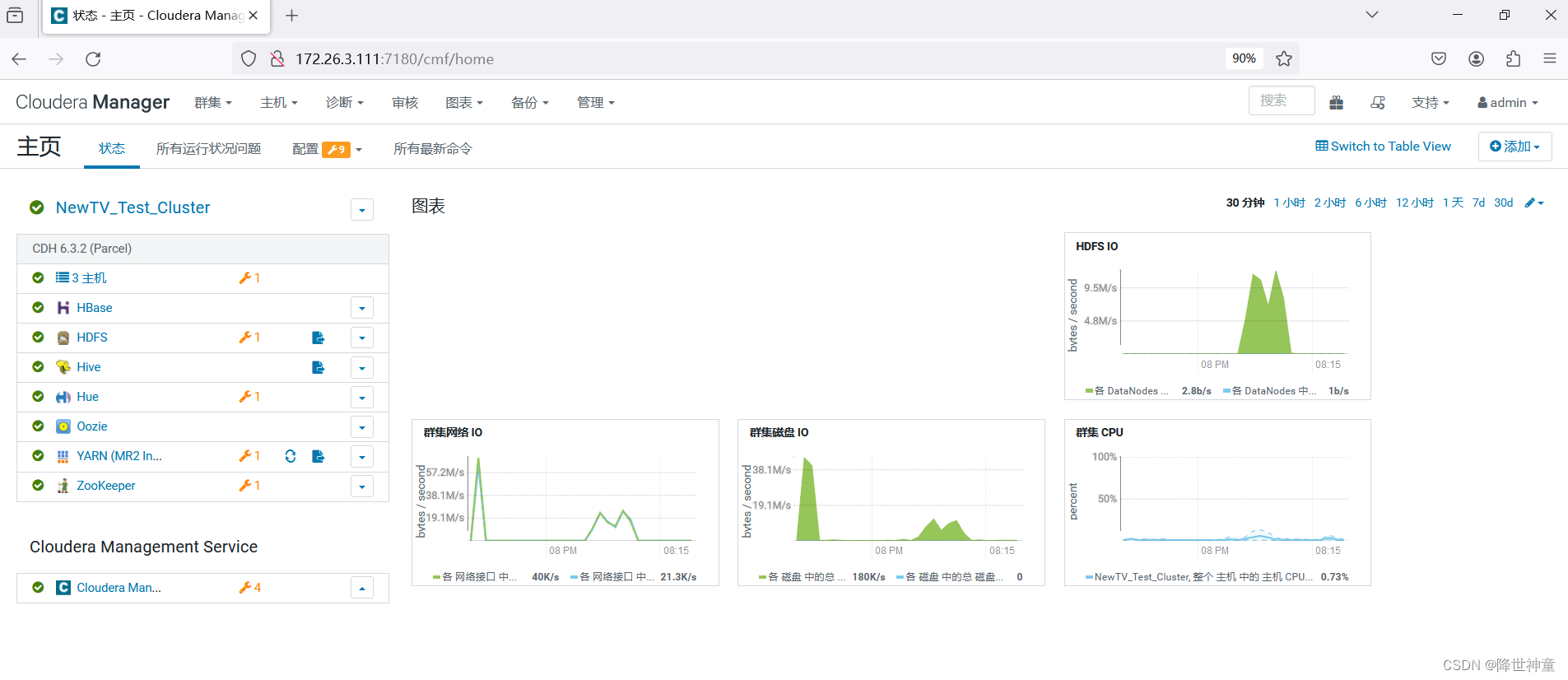The height and width of the screenshot is (680, 1568).
Task: Click the 添加 button
Action: pos(1514,147)
